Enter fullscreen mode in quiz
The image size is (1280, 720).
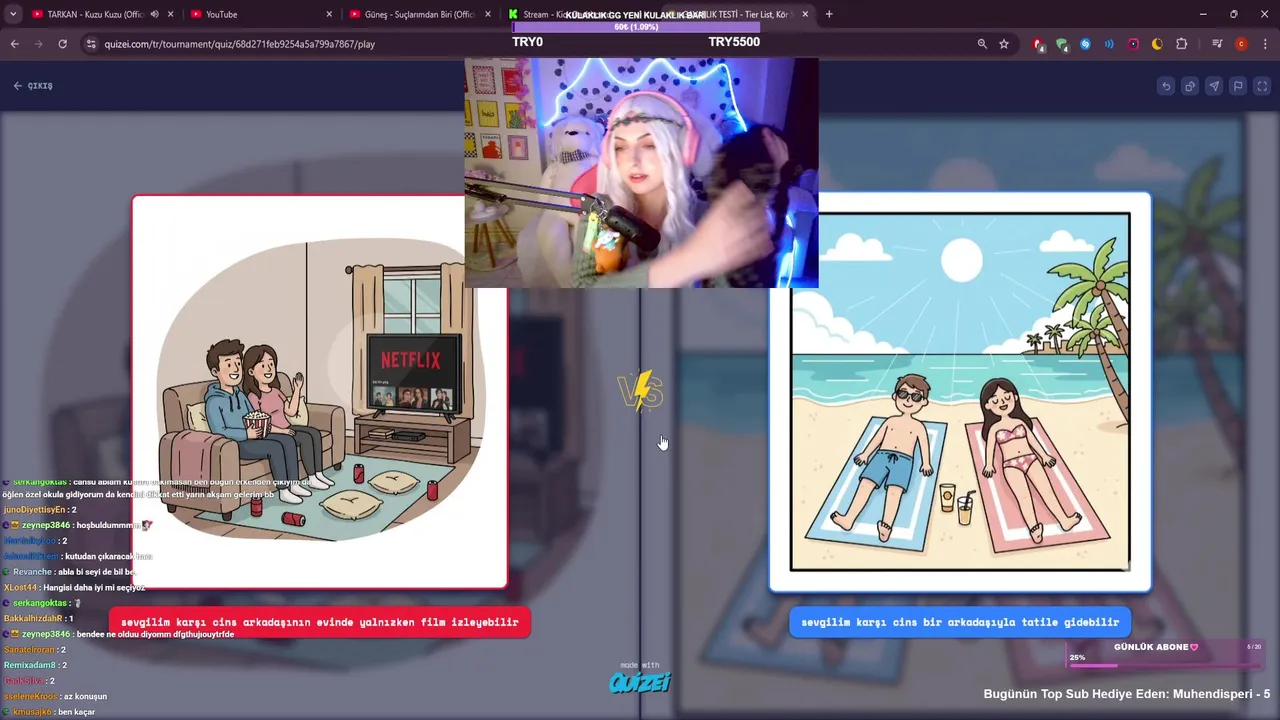click(1262, 86)
